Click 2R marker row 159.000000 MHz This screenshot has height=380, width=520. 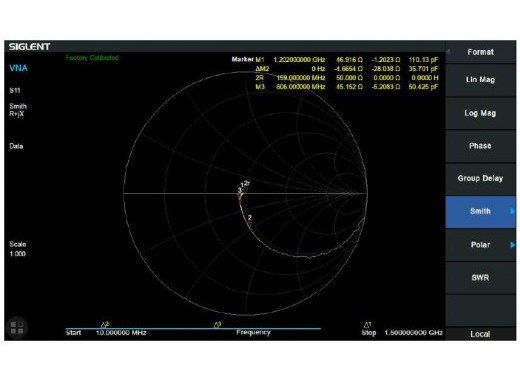point(347,78)
